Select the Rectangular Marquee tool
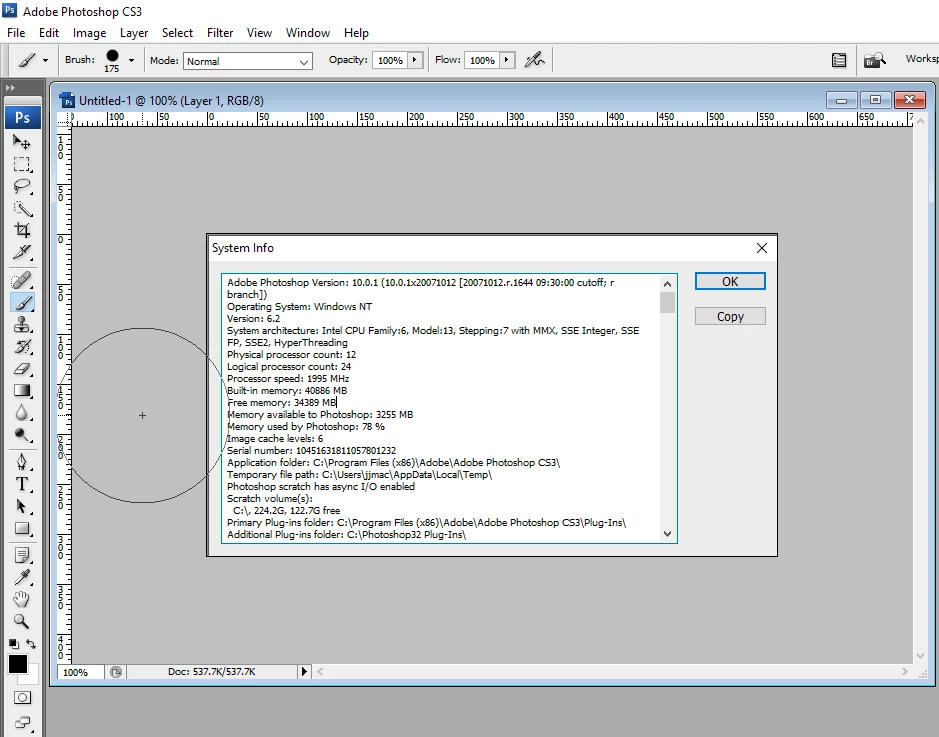Image resolution: width=939 pixels, height=737 pixels. (22, 164)
